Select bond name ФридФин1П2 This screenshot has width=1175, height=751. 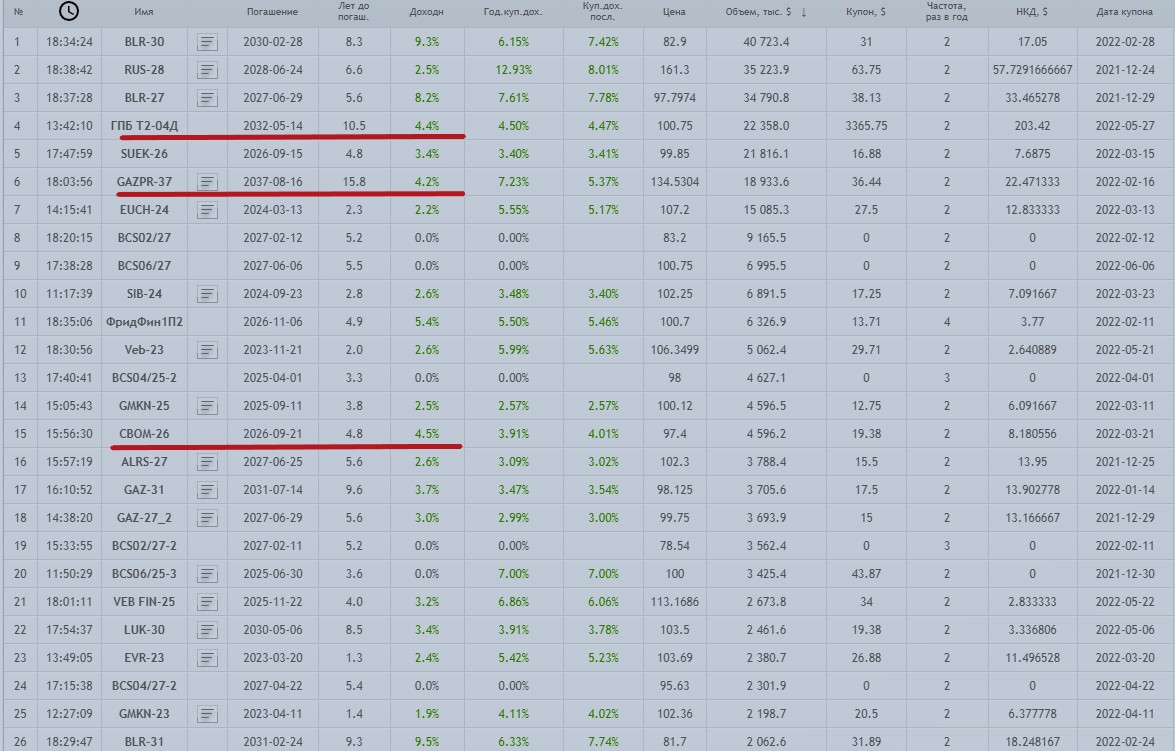144,322
